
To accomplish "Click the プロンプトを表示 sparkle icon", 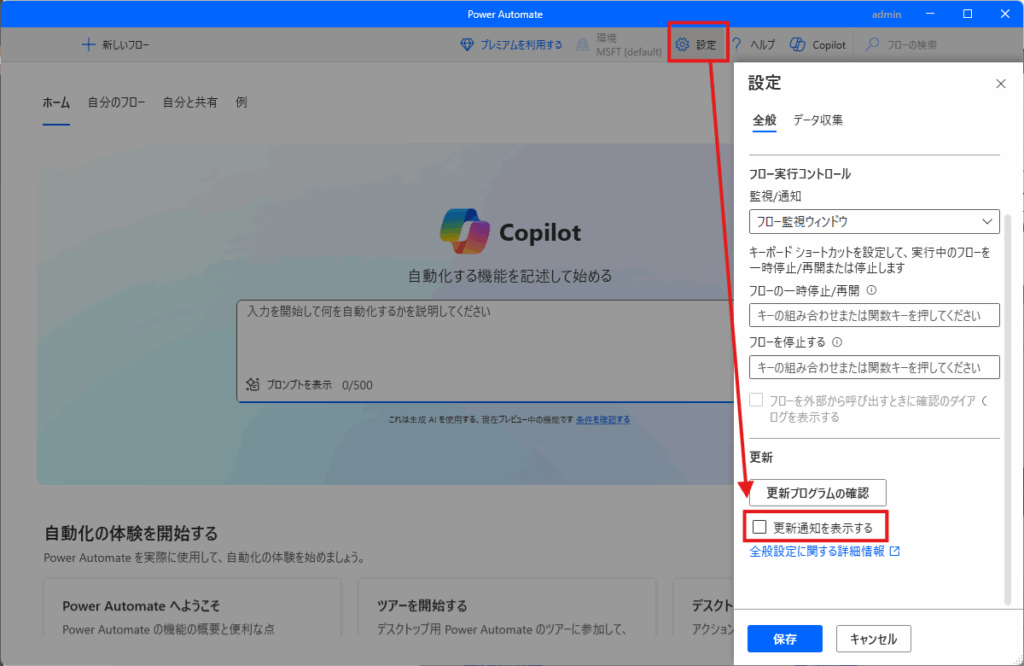I will click(x=253, y=385).
